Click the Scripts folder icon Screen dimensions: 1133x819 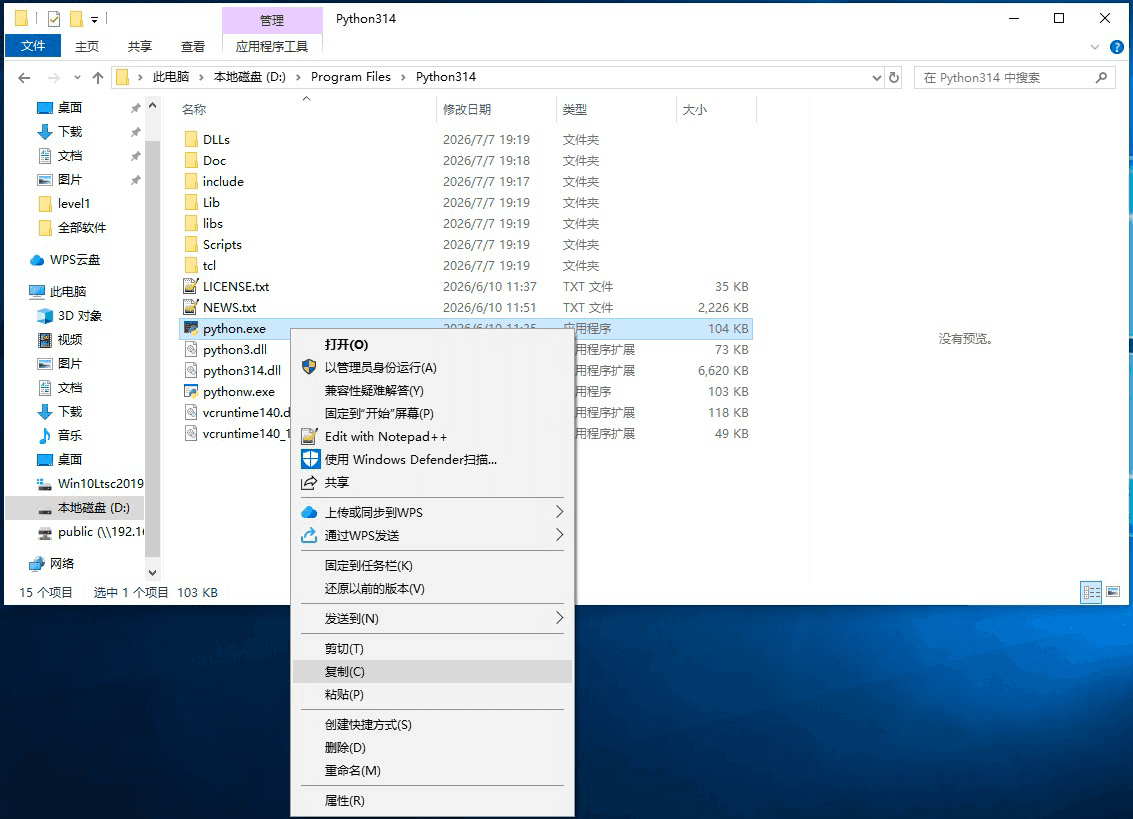tap(191, 244)
